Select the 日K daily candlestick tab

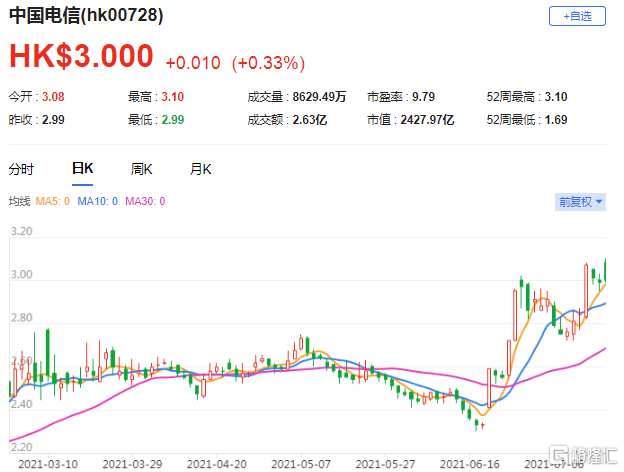point(82,168)
